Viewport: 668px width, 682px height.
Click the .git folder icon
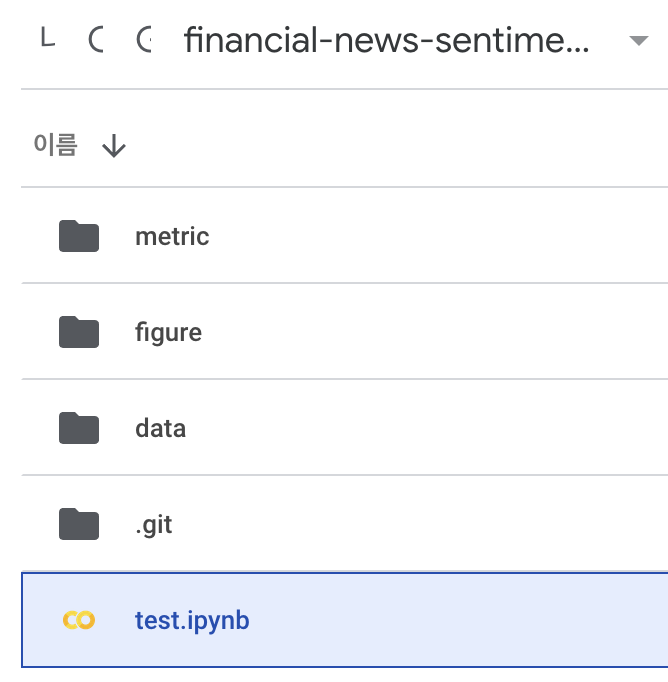[79, 524]
